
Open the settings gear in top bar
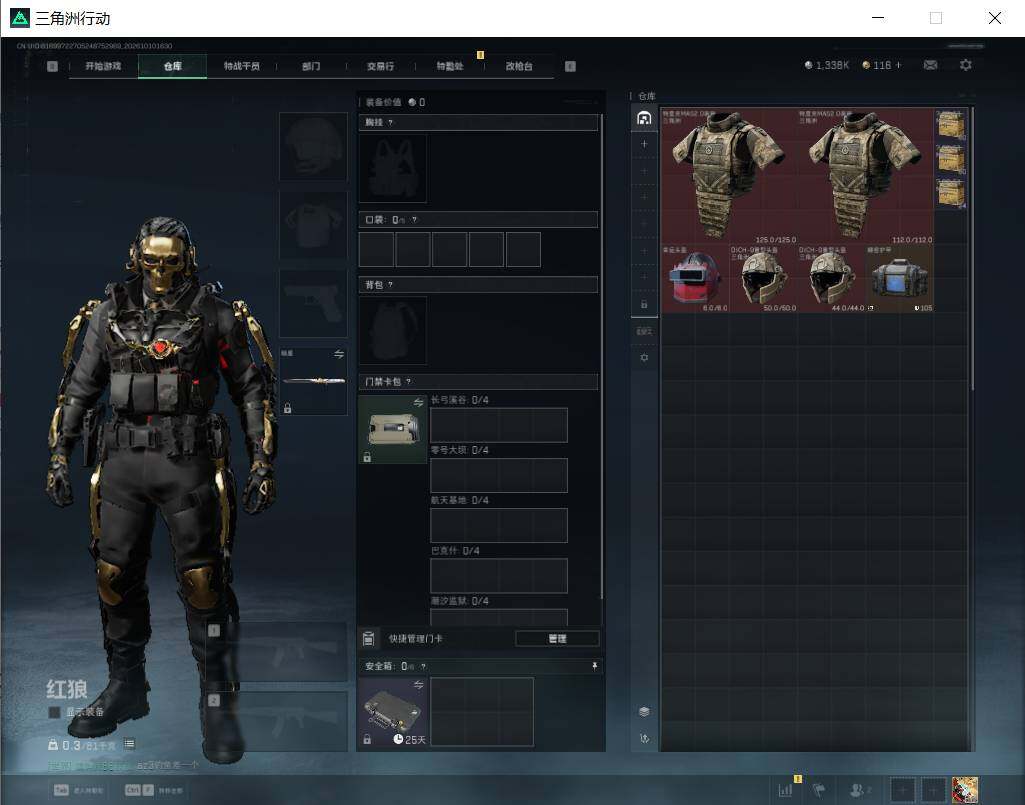click(966, 65)
